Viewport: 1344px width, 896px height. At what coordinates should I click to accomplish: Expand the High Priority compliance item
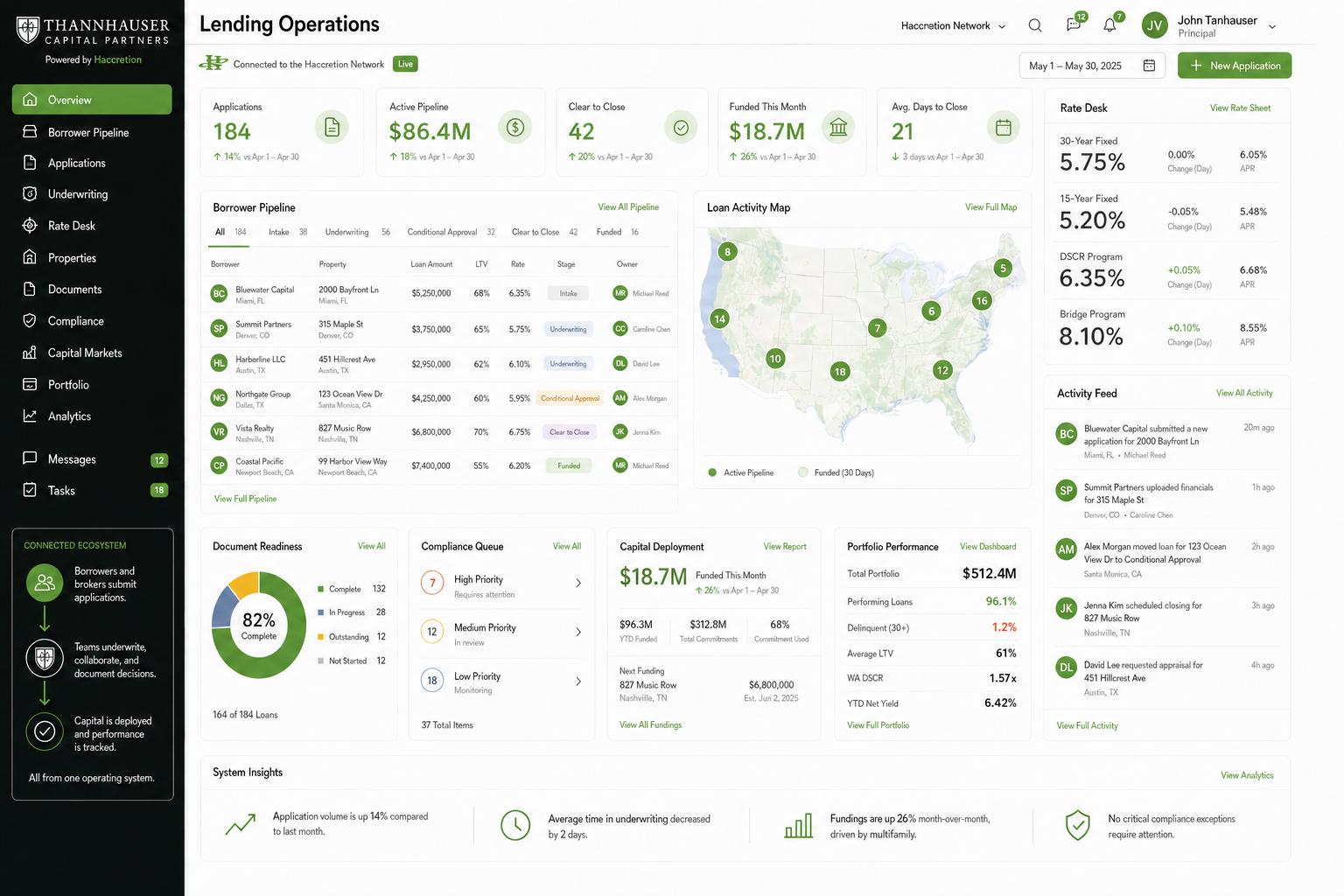[503, 584]
